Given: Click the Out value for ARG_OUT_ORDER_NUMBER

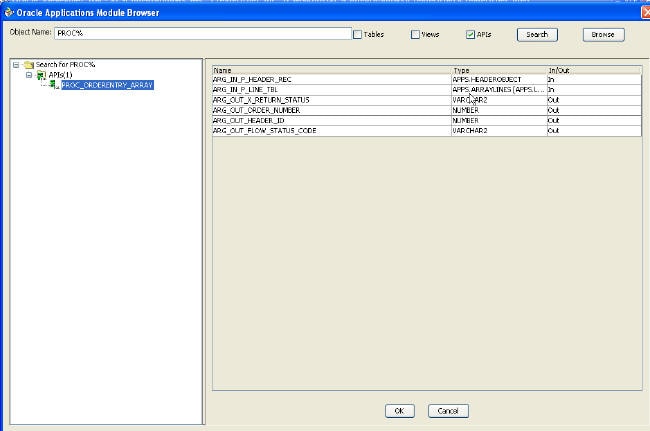Looking at the screenshot, I should click(x=594, y=110).
